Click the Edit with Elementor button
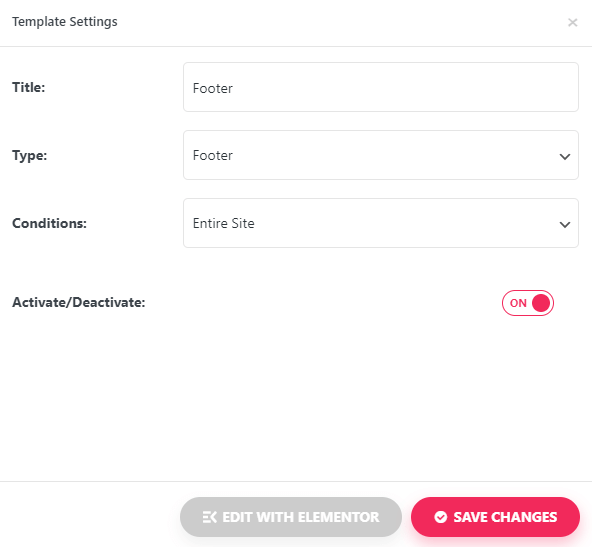 [x=291, y=517]
